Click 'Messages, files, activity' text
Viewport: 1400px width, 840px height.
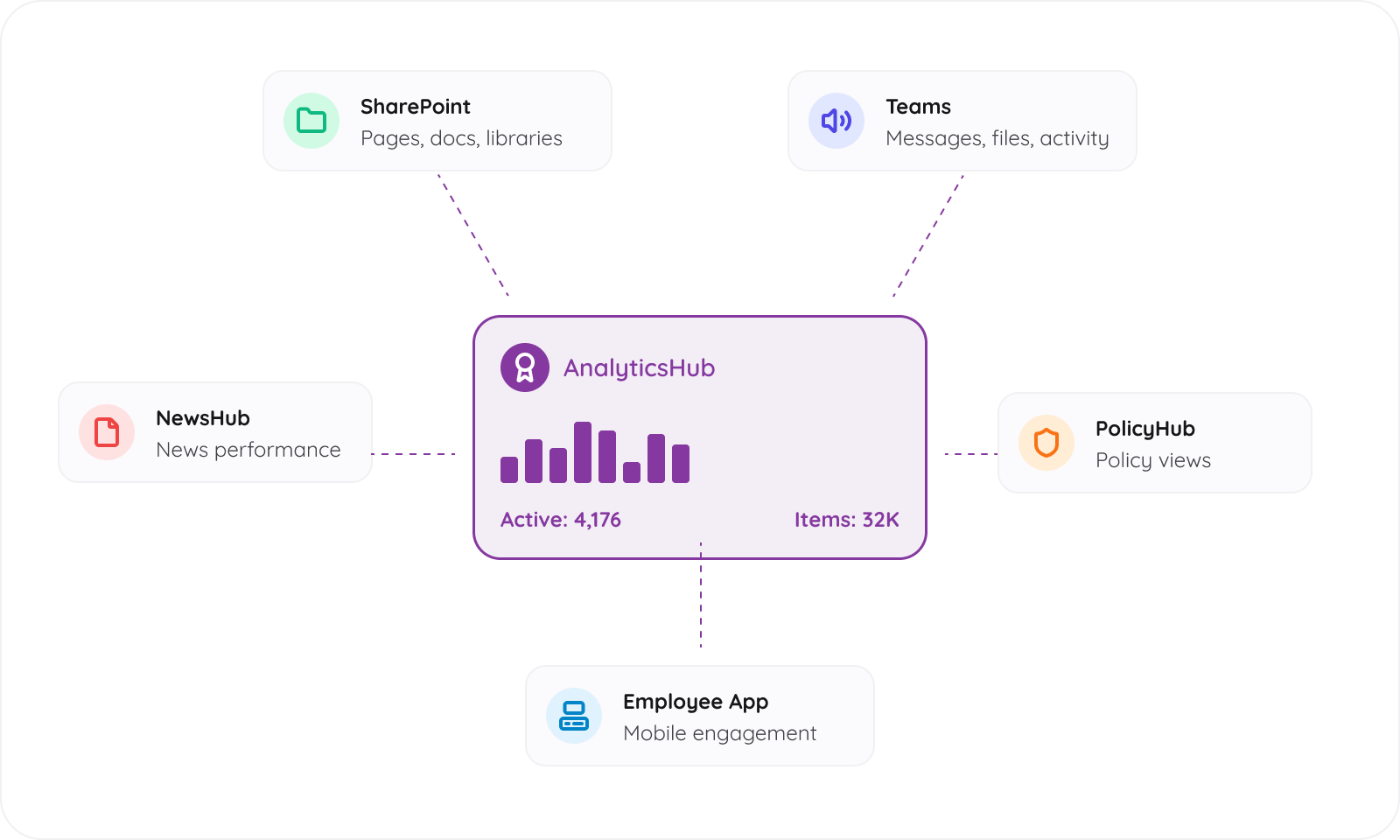tap(997, 138)
